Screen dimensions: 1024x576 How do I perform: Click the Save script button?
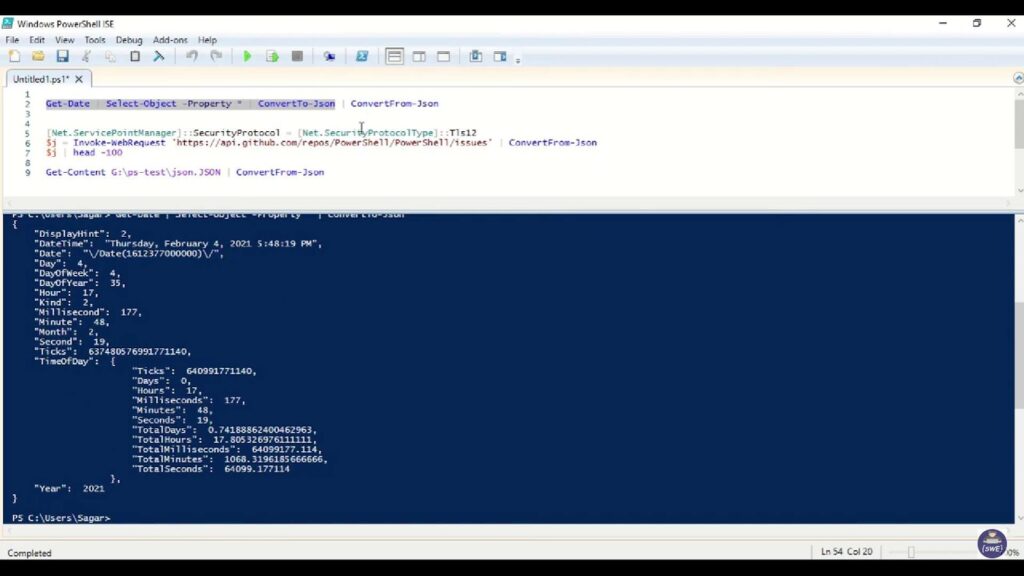[x=60, y=57]
